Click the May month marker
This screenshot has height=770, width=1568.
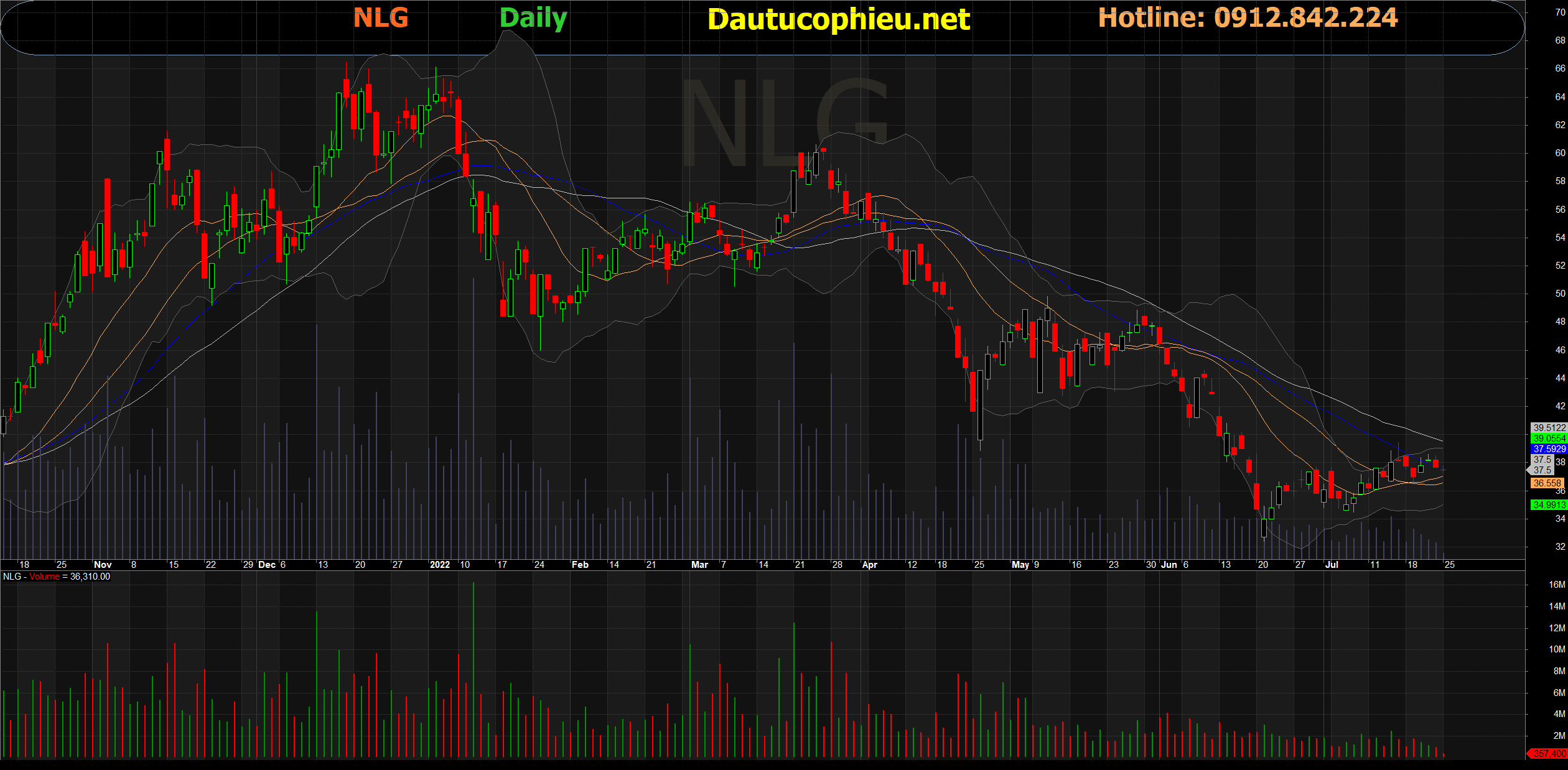pyautogui.click(x=1020, y=565)
